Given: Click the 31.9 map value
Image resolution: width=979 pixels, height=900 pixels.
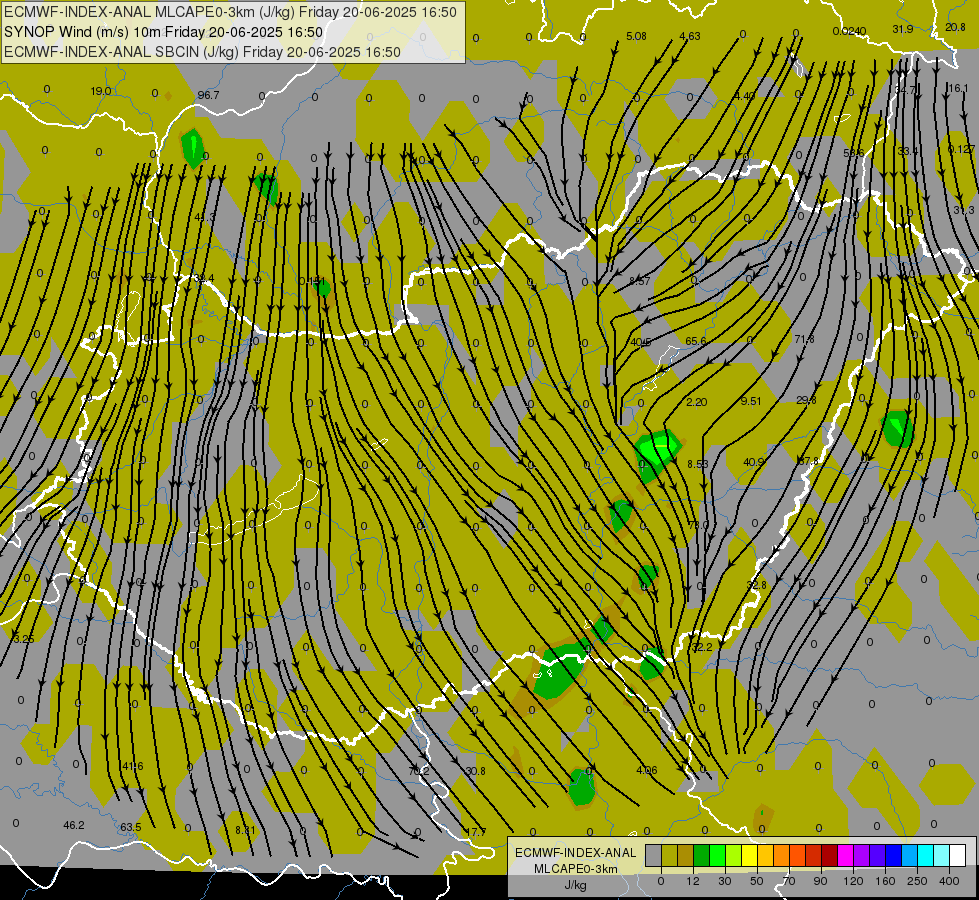Looking at the screenshot, I should 903,29.
